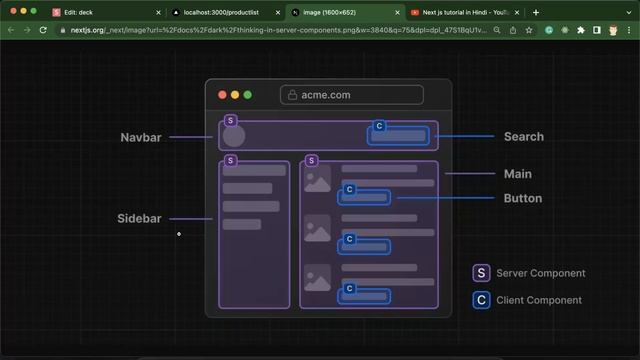Click the YouTube favicon on the tutorial tab
The image size is (640, 360).
coord(415,13)
